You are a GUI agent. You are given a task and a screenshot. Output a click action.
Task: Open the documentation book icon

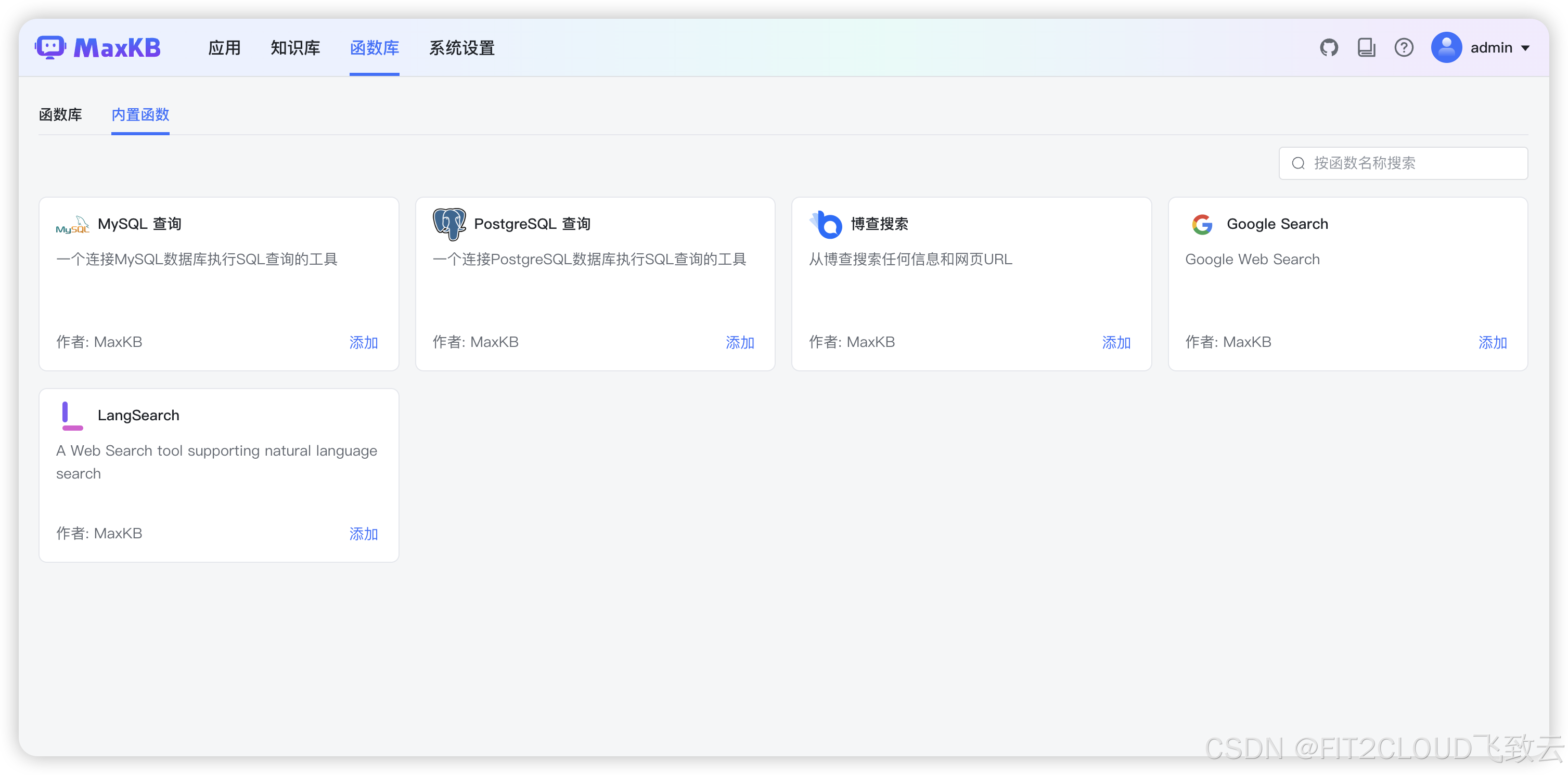1366,47
